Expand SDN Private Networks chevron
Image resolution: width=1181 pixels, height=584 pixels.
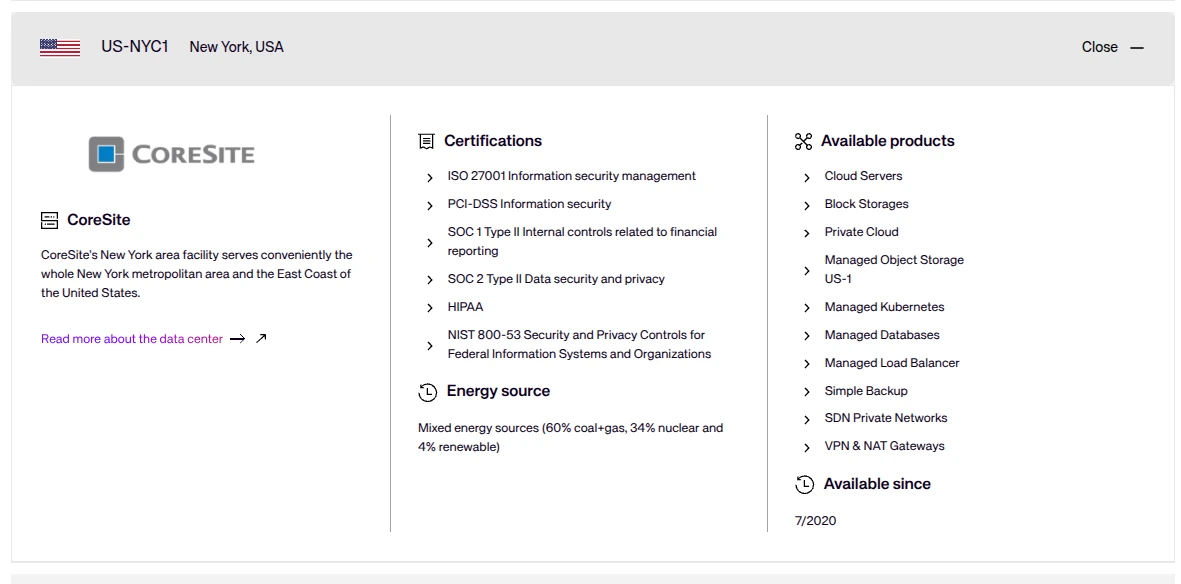[807, 420]
